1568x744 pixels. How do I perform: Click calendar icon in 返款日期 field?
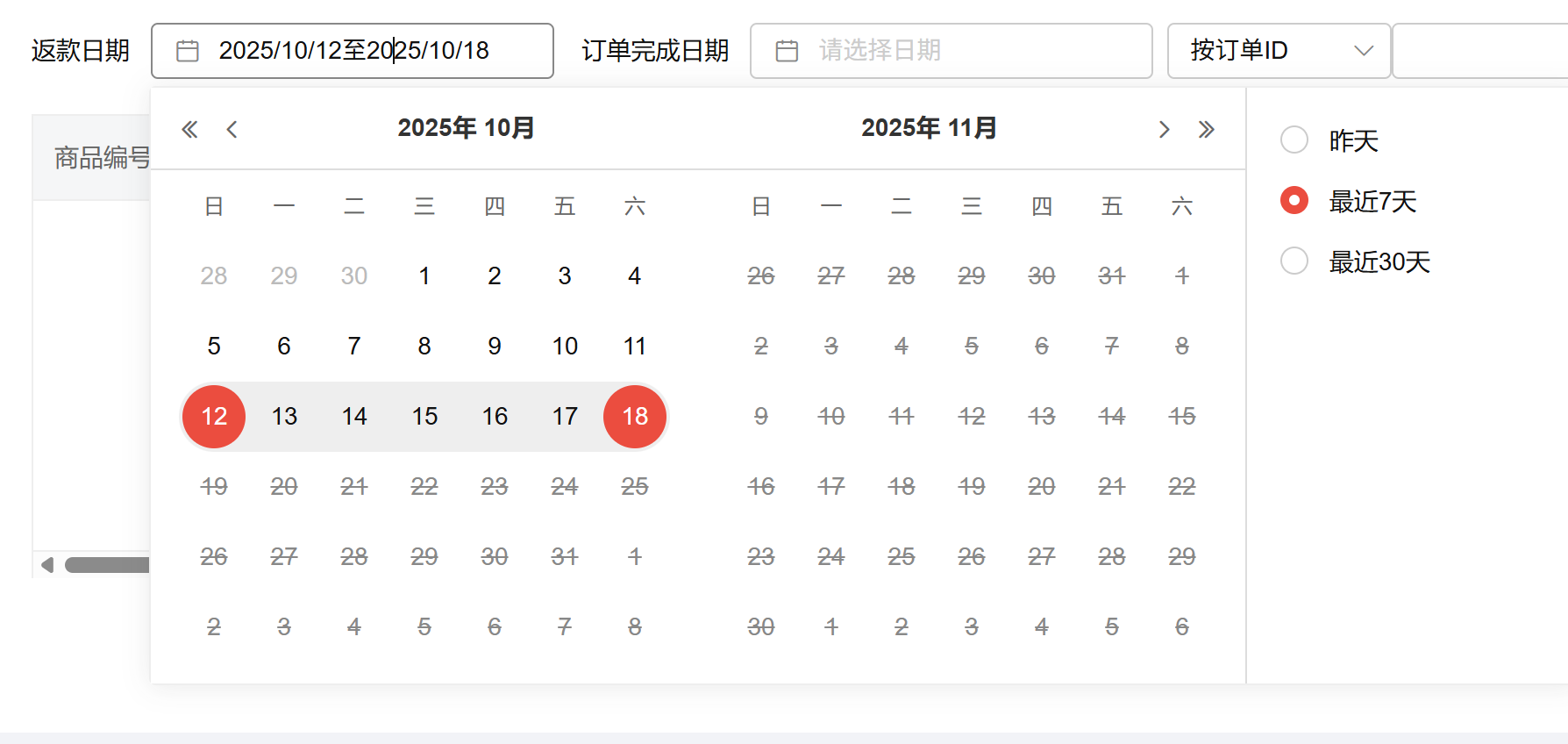tap(188, 51)
